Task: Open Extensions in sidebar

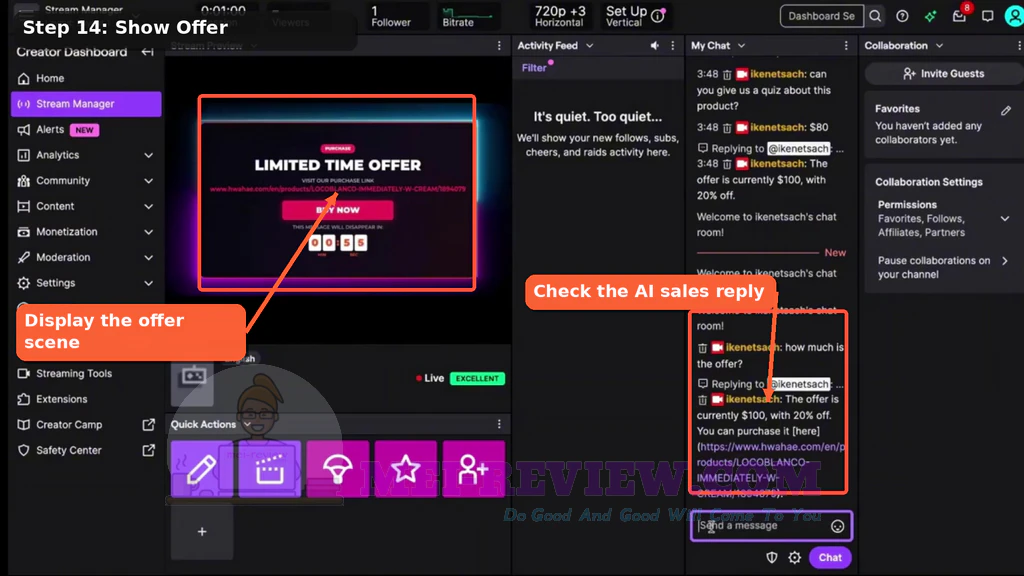Action: click(x=86, y=399)
